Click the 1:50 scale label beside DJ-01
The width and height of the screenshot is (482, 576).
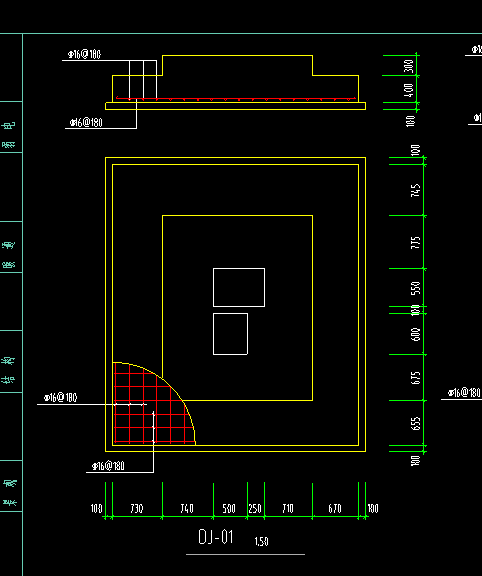(x=261, y=541)
